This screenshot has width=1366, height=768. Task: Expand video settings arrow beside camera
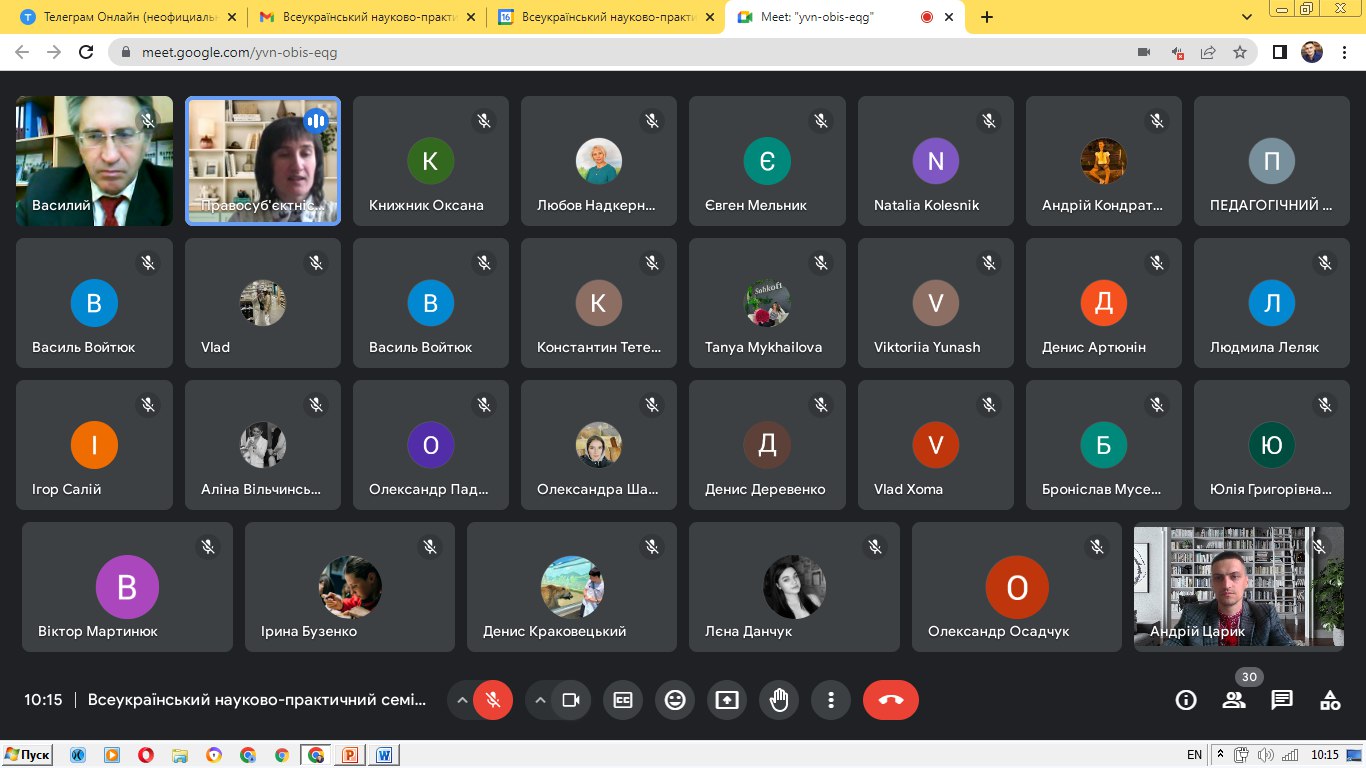click(x=541, y=700)
